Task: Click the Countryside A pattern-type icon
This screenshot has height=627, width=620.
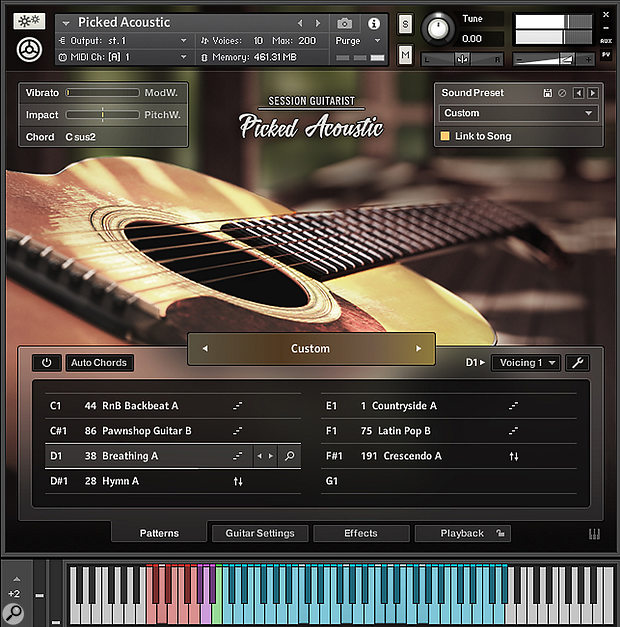Action: 514,406
